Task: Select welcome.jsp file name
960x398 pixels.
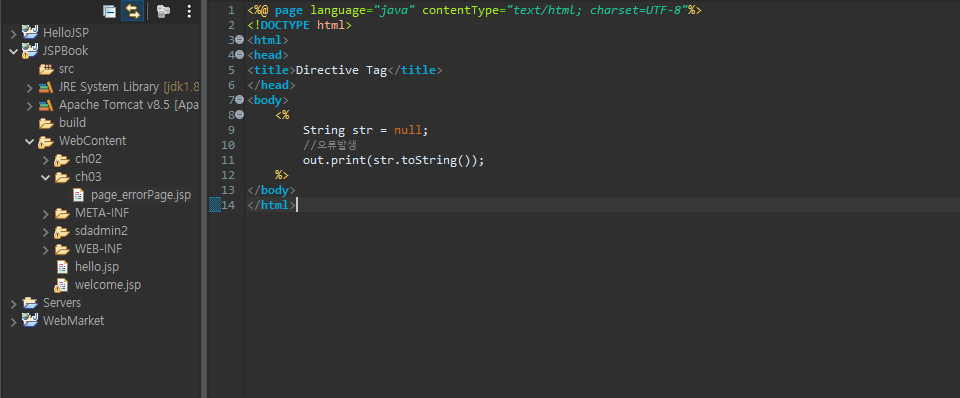Action: click(108, 285)
